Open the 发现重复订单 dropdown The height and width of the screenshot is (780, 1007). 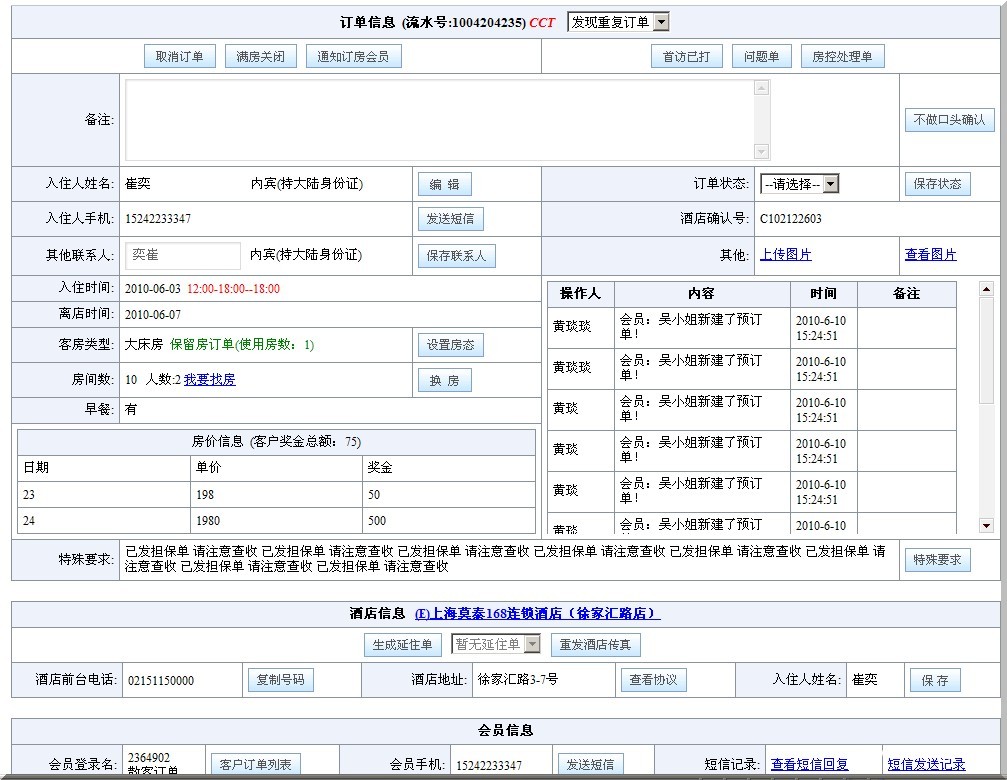[x=618, y=22]
